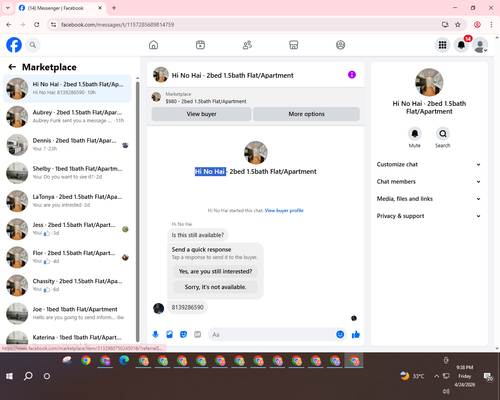This screenshot has height=400, width=500.
Task: Open the notifications bell with badge
Action: [462, 45]
